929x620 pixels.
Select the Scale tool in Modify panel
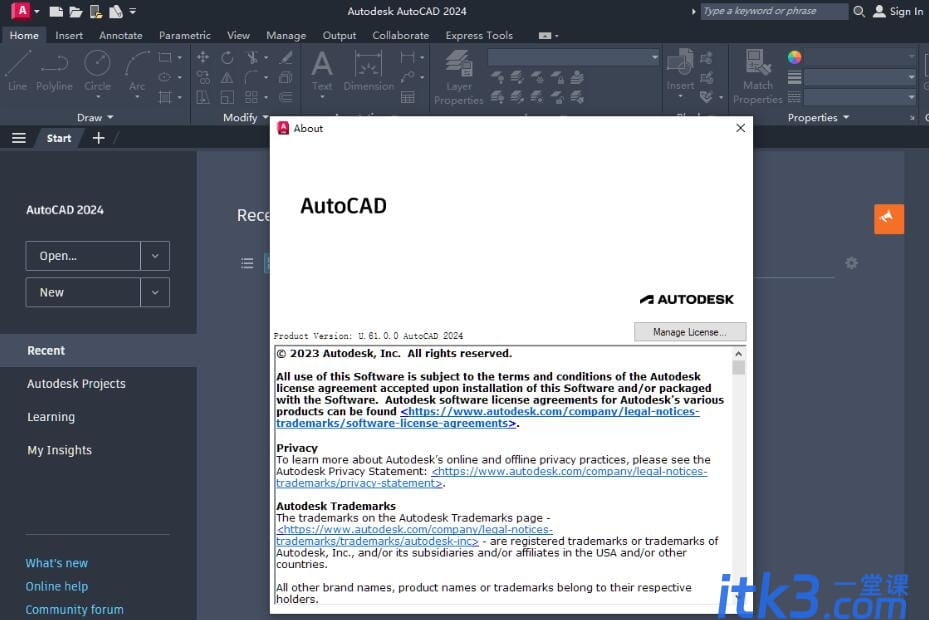tap(227, 97)
